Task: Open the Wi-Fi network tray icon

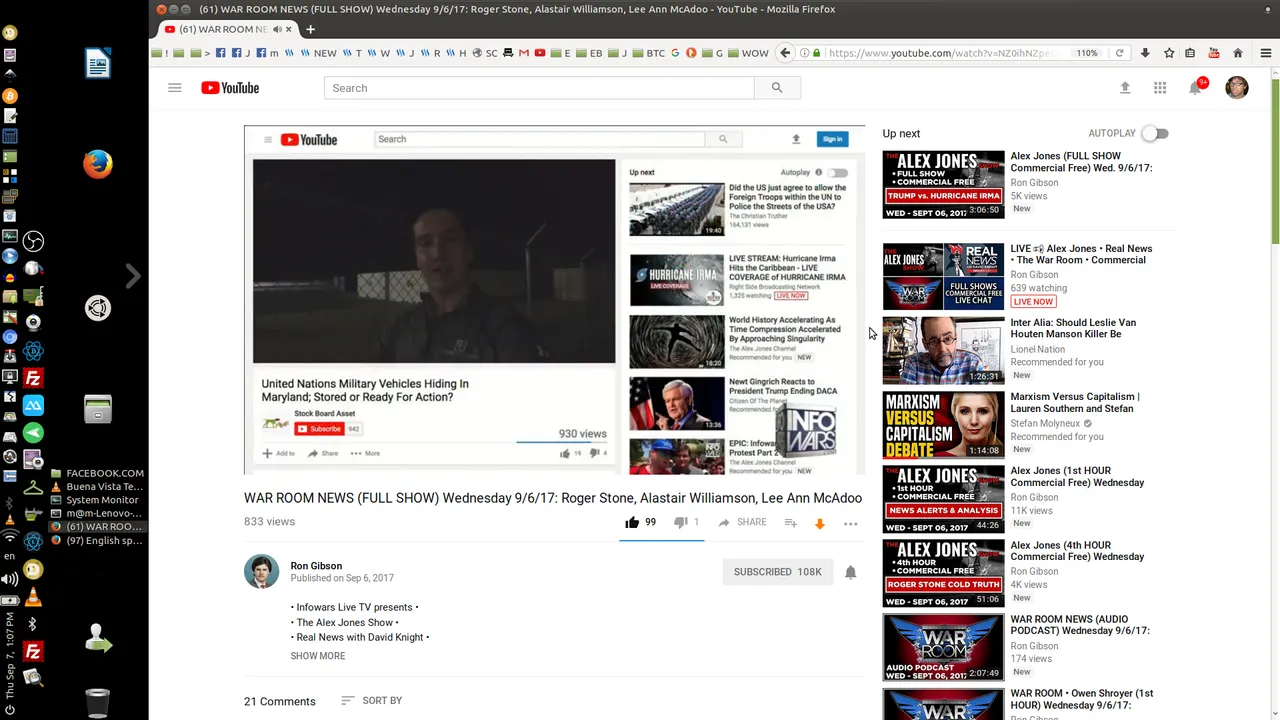Action: click(10, 538)
